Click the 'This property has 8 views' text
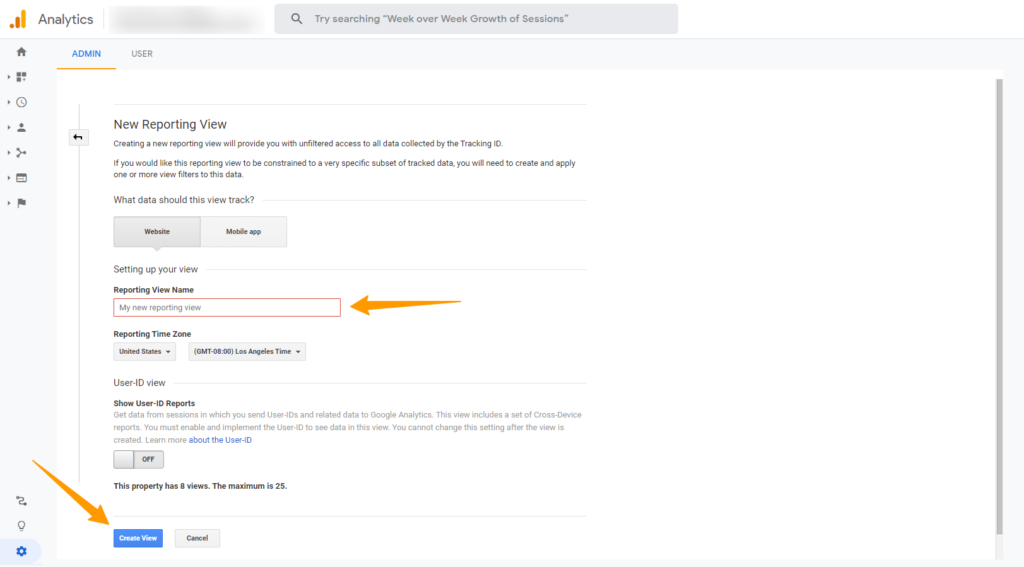1024x567 pixels. [x=200, y=486]
